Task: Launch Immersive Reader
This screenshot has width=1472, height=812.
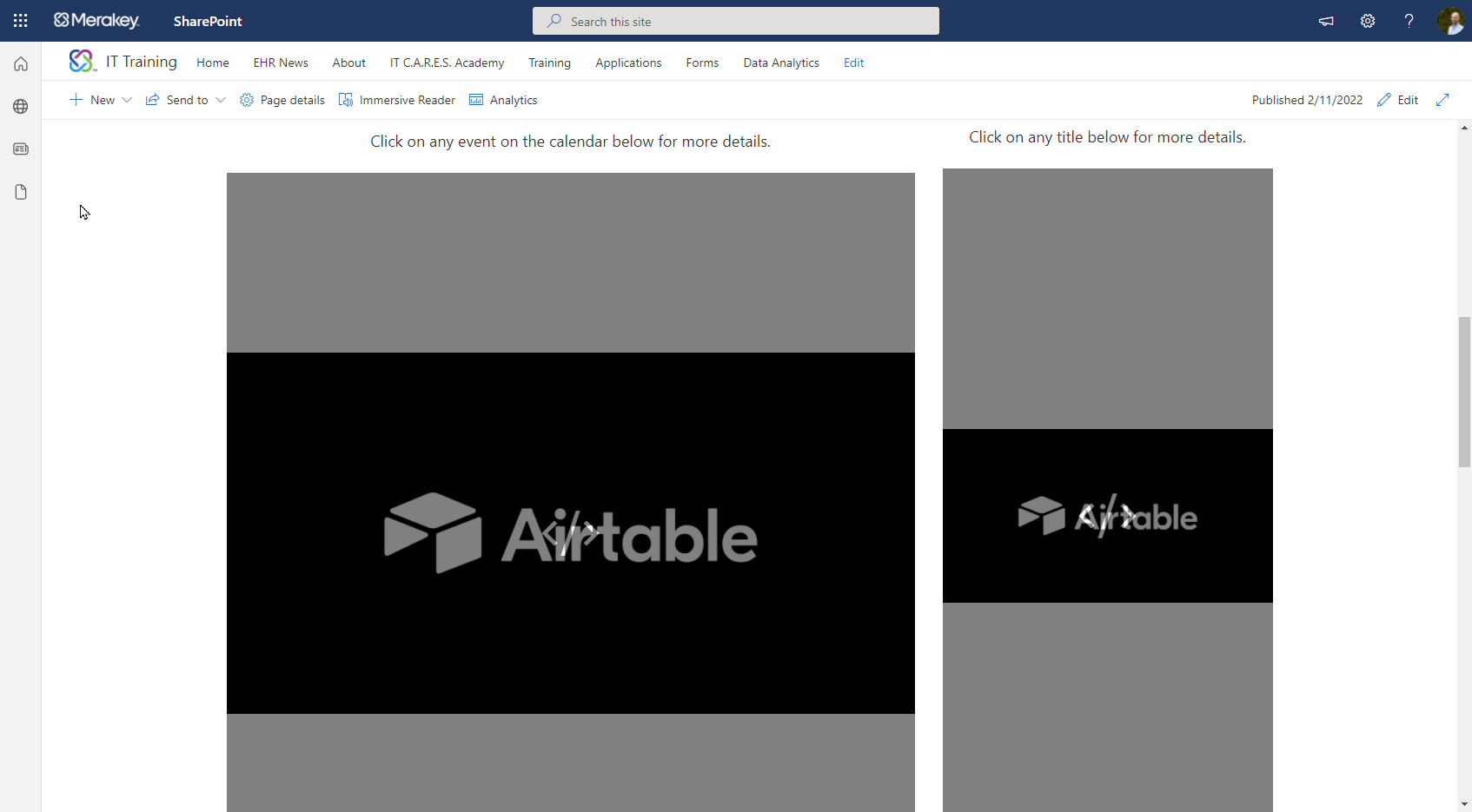Action: tap(397, 100)
